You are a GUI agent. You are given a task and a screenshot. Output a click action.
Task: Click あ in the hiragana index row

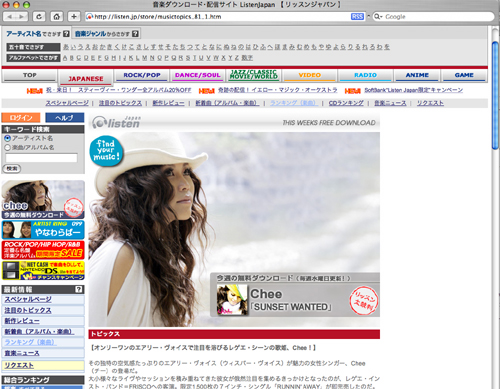click(x=66, y=47)
